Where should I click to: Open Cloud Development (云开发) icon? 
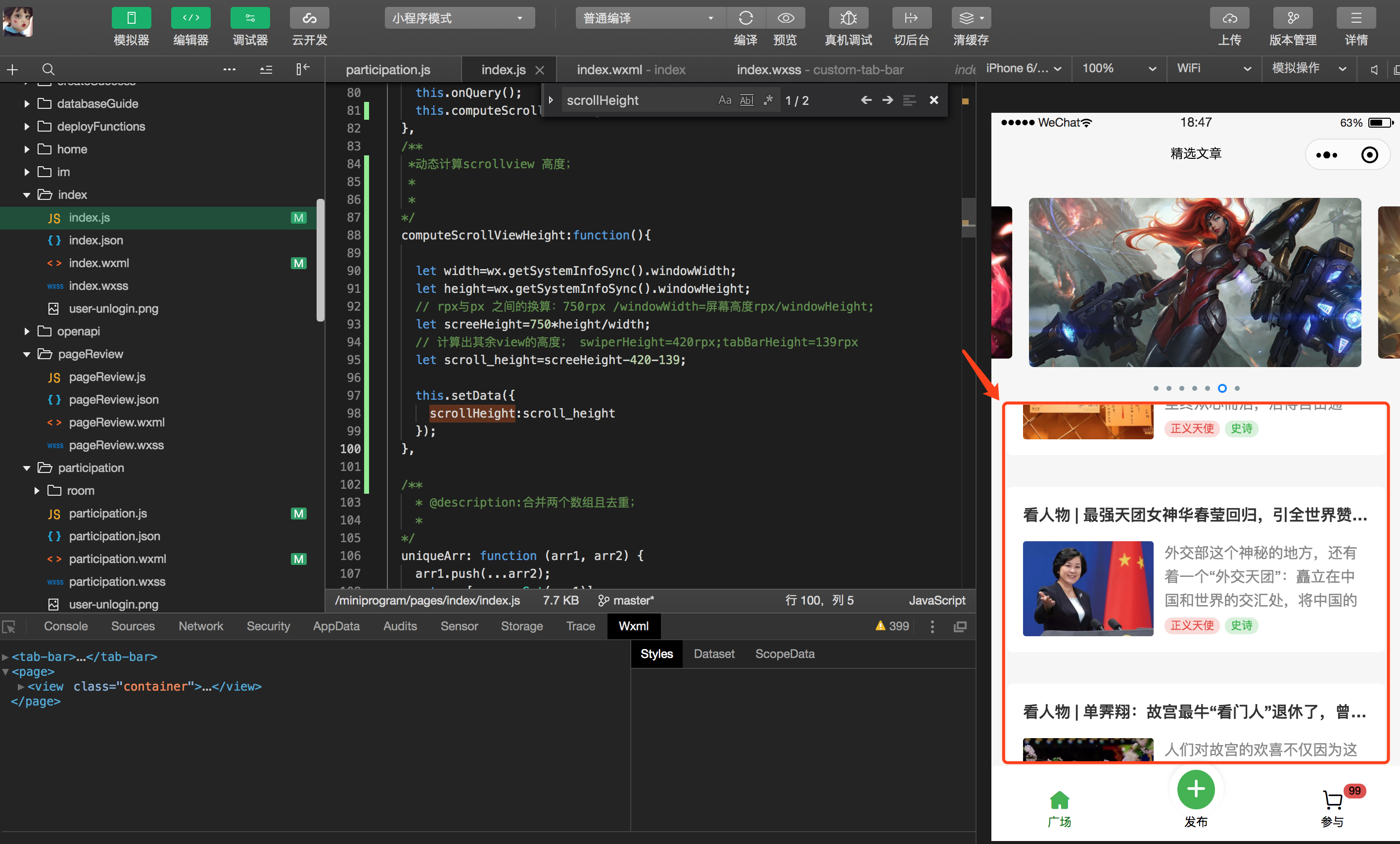pos(309,18)
